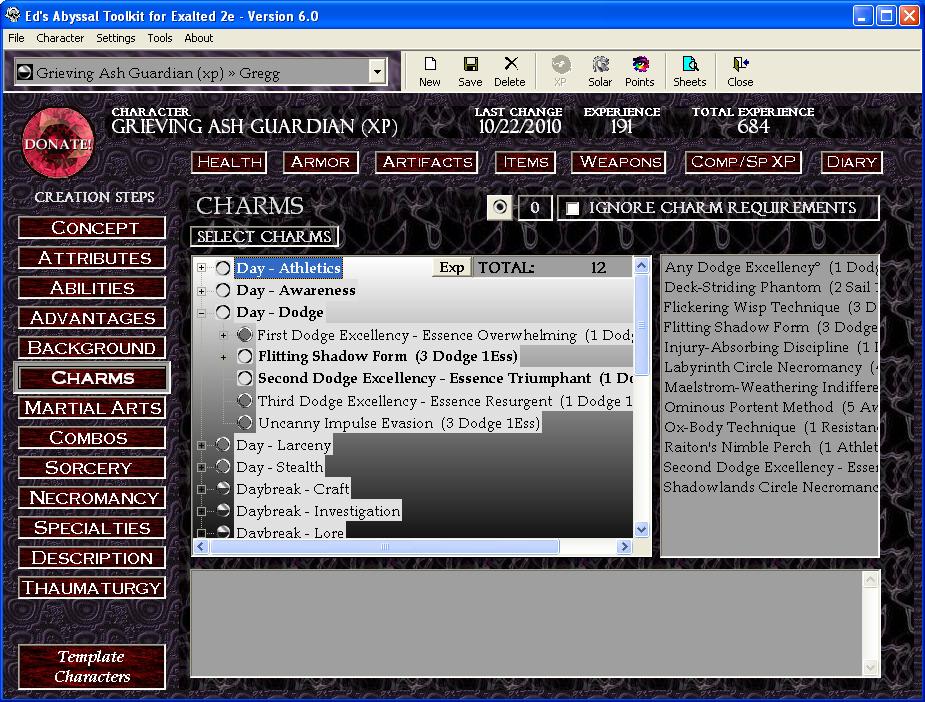Click the Select Charms button
Viewport: 925px width, 702px height.
[x=264, y=237]
